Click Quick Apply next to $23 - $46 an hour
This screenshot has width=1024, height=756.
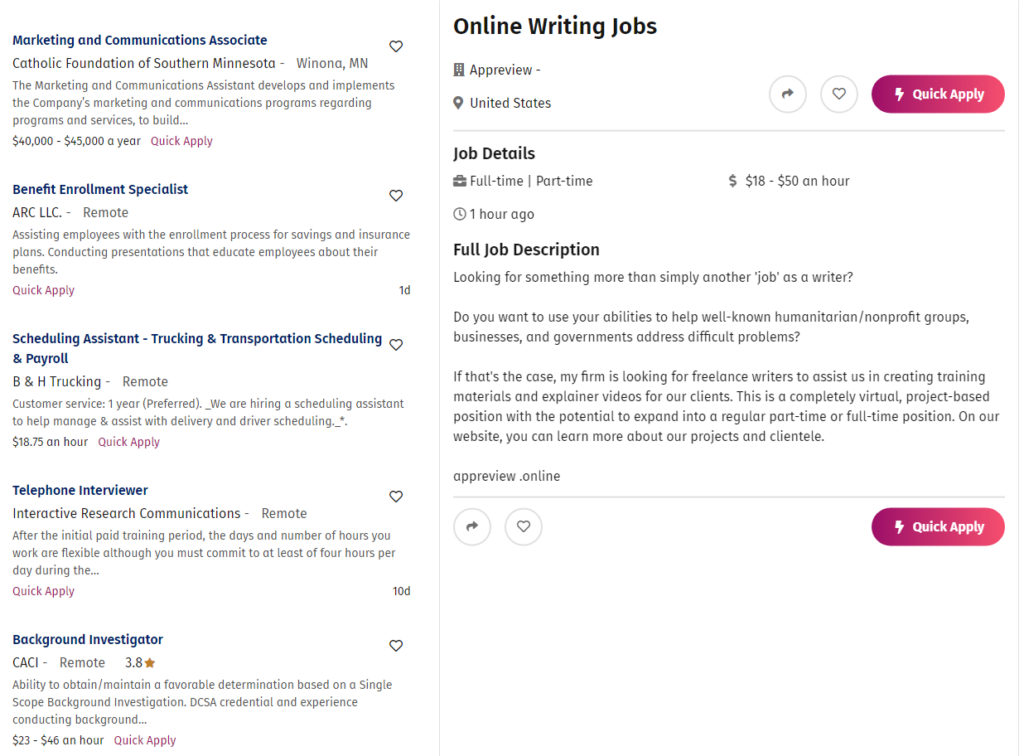145,740
